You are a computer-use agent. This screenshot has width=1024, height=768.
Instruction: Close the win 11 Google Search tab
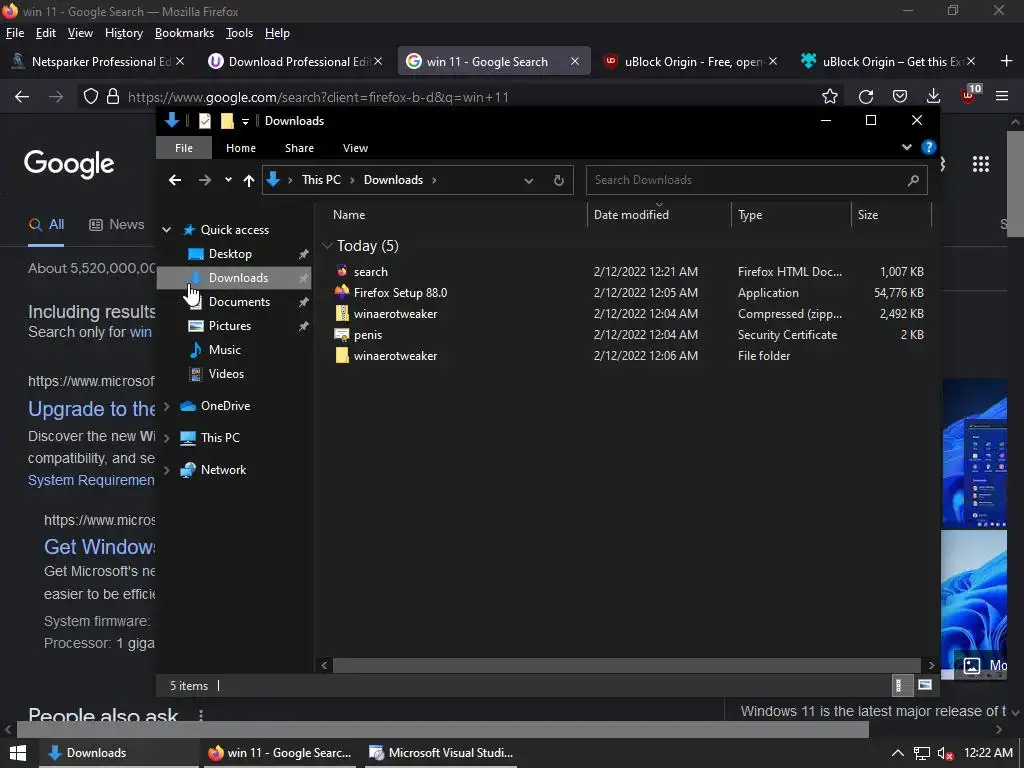[575, 61]
